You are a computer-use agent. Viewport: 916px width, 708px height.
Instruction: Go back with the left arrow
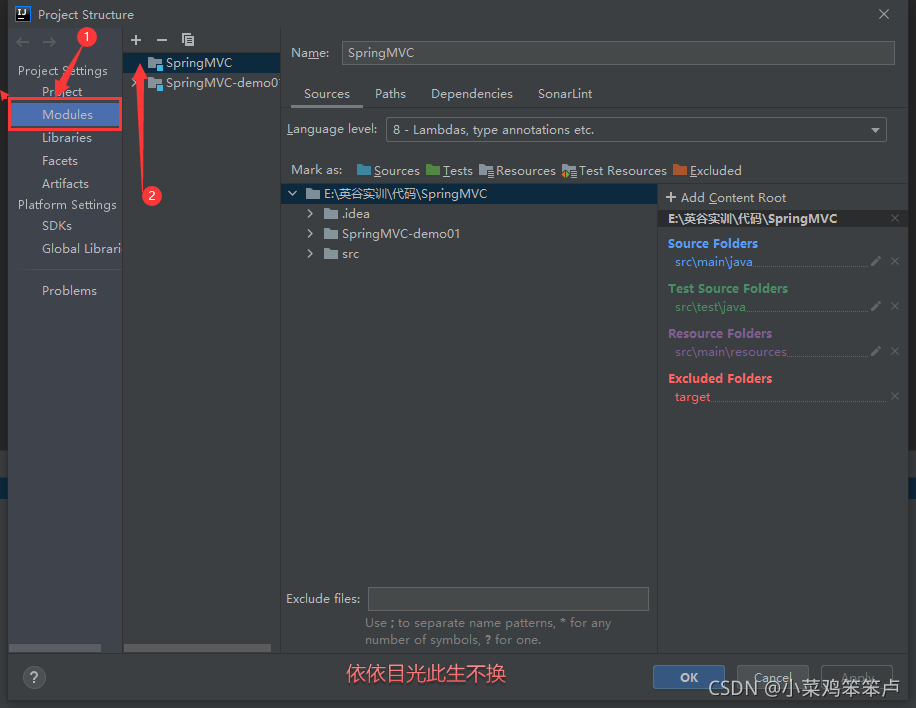click(x=23, y=42)
